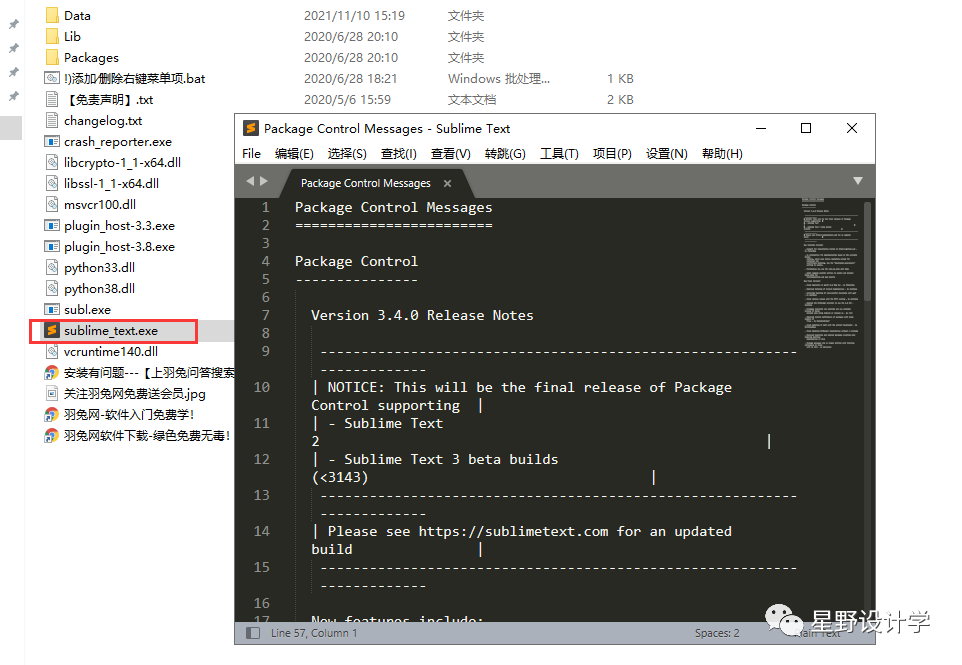This screenshot has height=665, width=962.
Task: Click line number 10 in editor gutter
Action: point(261,387)
